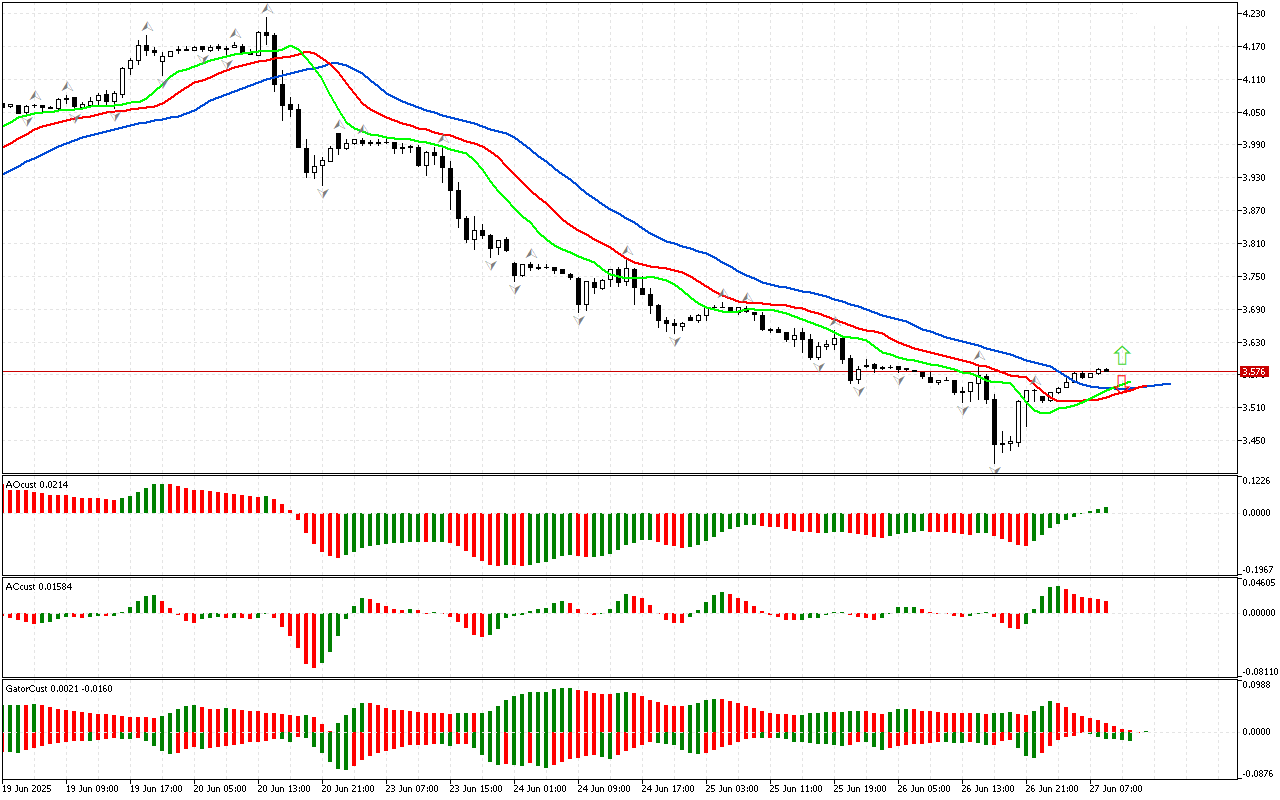The image size is (1280, 800).
Task: Click the up fractal above the 24 Jun 09:00 peak
Action: tap(627, 251)
